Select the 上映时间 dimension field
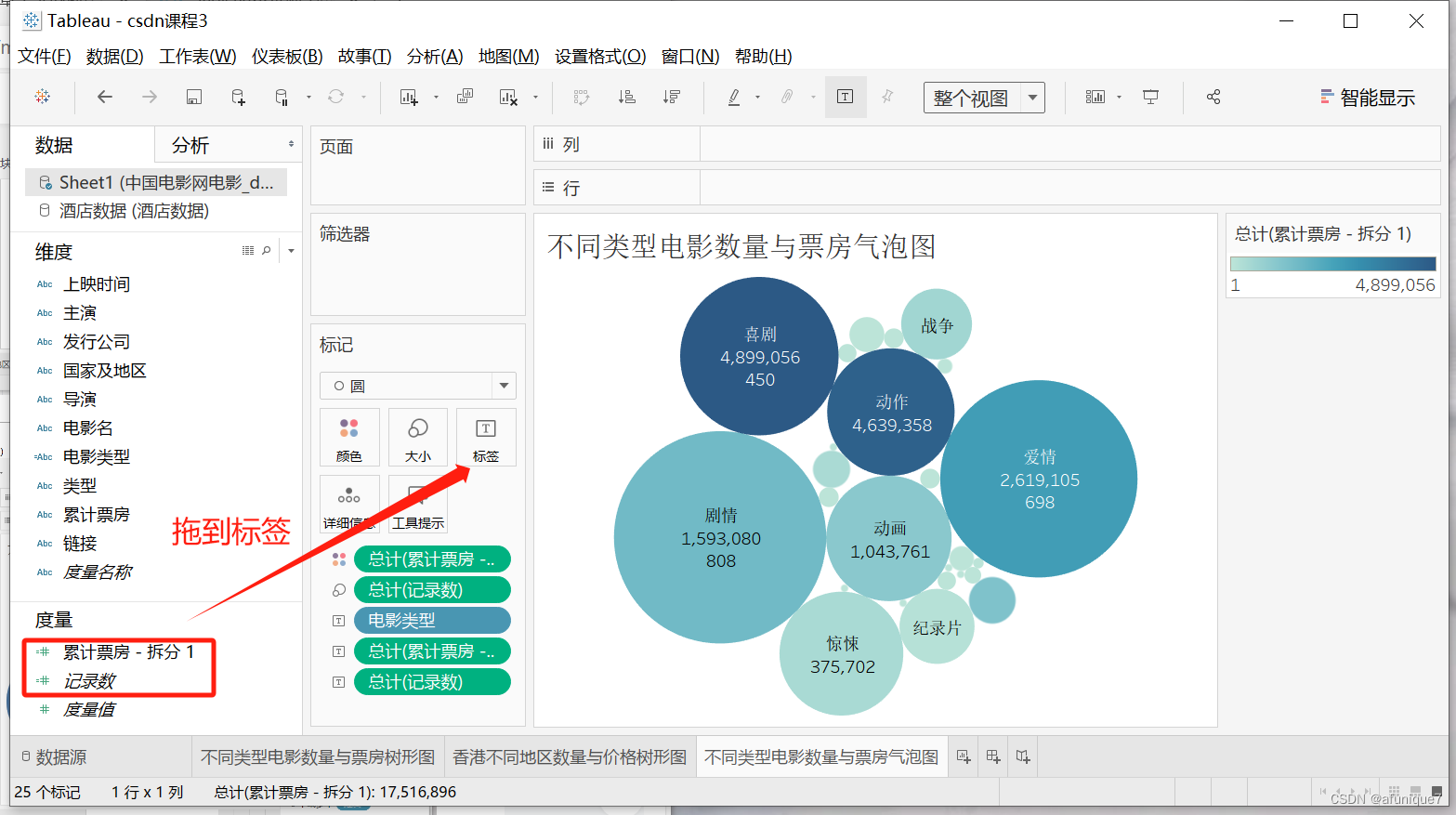The image size is (1456, 815). pos(97,284)
